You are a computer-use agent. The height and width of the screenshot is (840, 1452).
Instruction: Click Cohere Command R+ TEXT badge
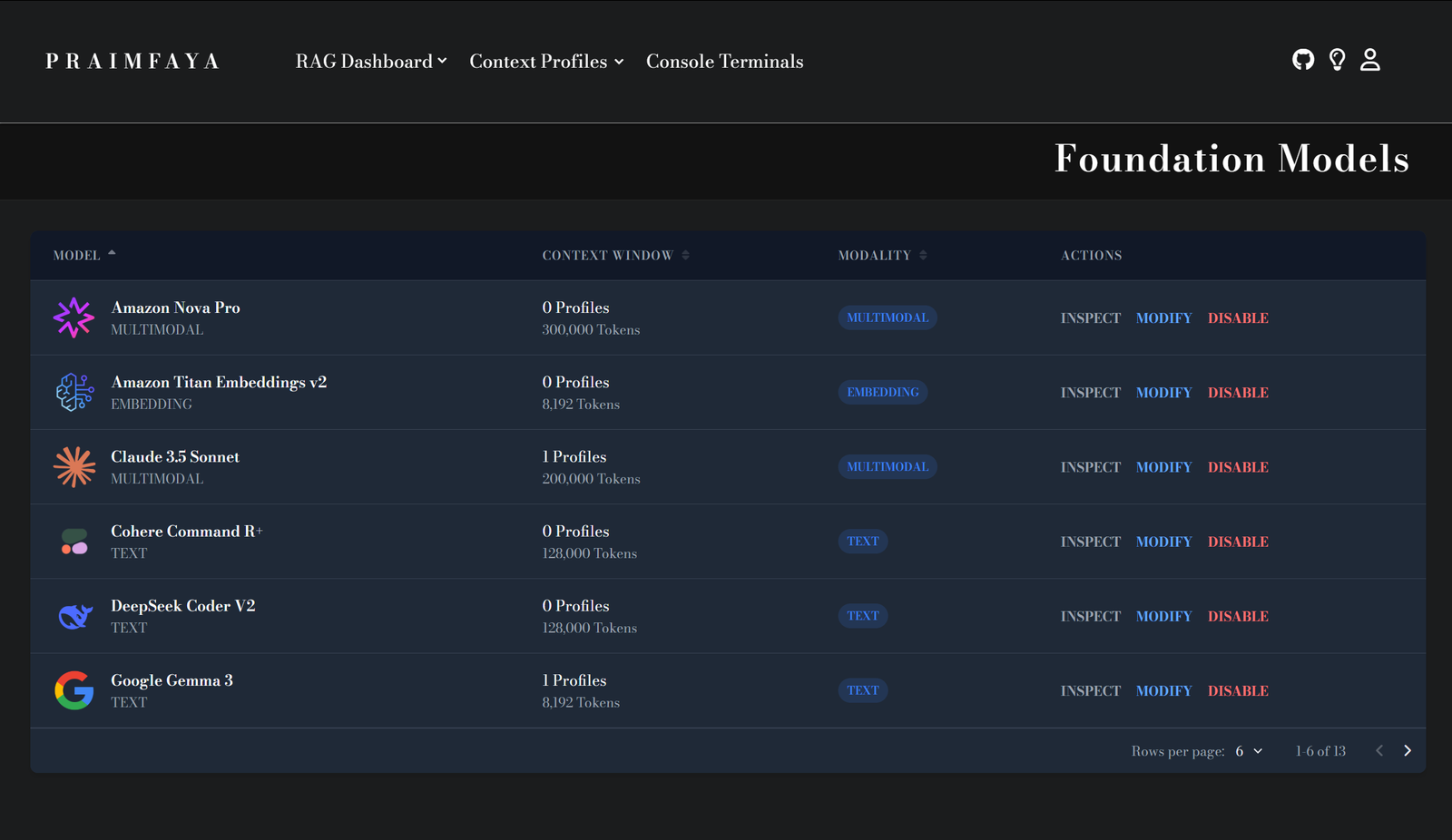pyautogui.click(x=863, y=542)
